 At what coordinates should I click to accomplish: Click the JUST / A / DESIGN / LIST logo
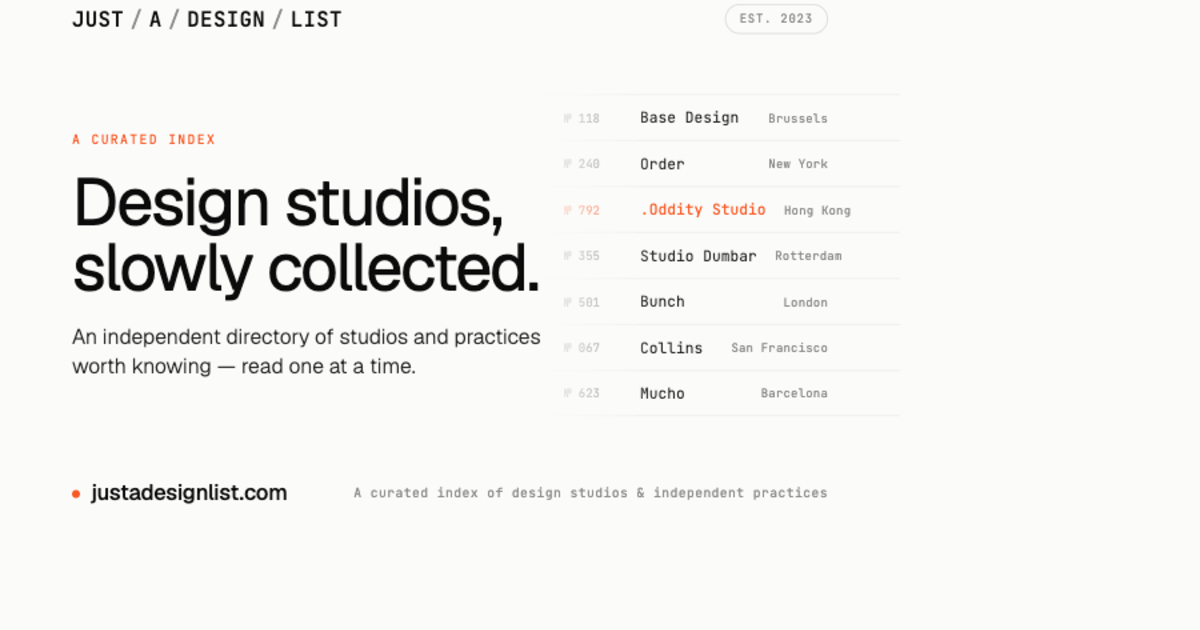[x=206, y=19]
